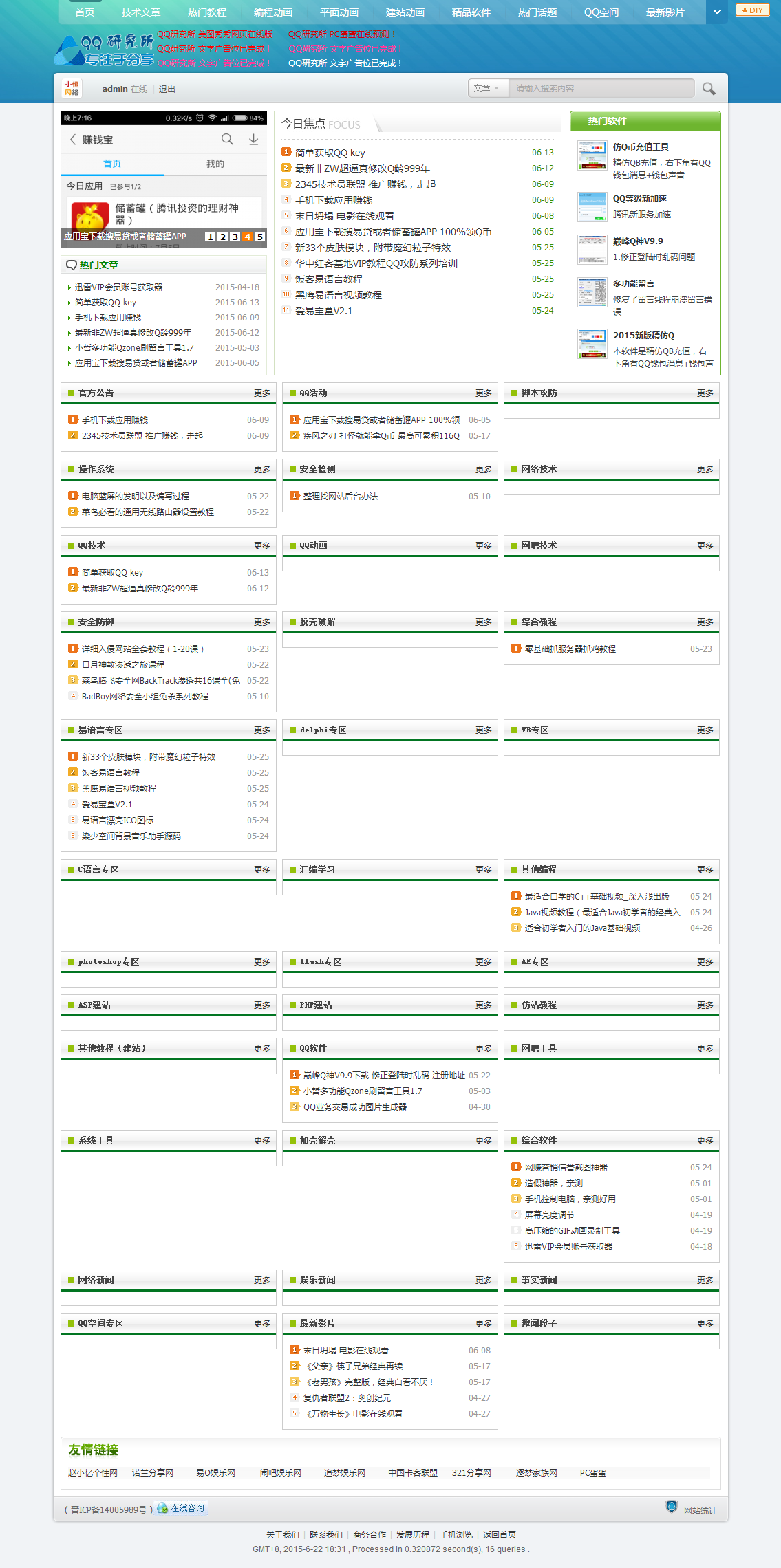Open focus article 末日坍塌 电影在线观看
This screenshot has width=781, height=1568.
[345, 216]
